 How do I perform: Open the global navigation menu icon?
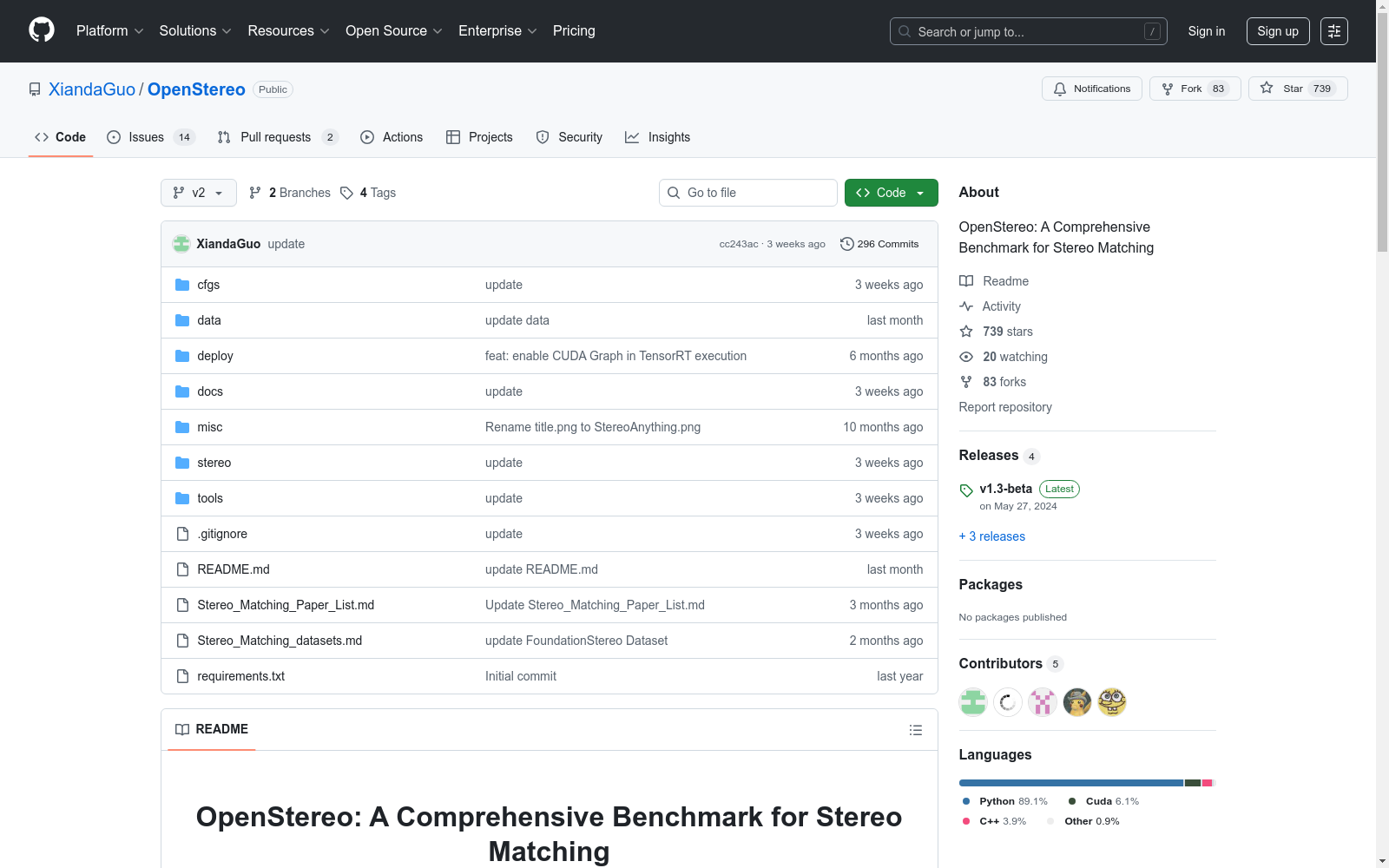click(x=1334, y=31)
